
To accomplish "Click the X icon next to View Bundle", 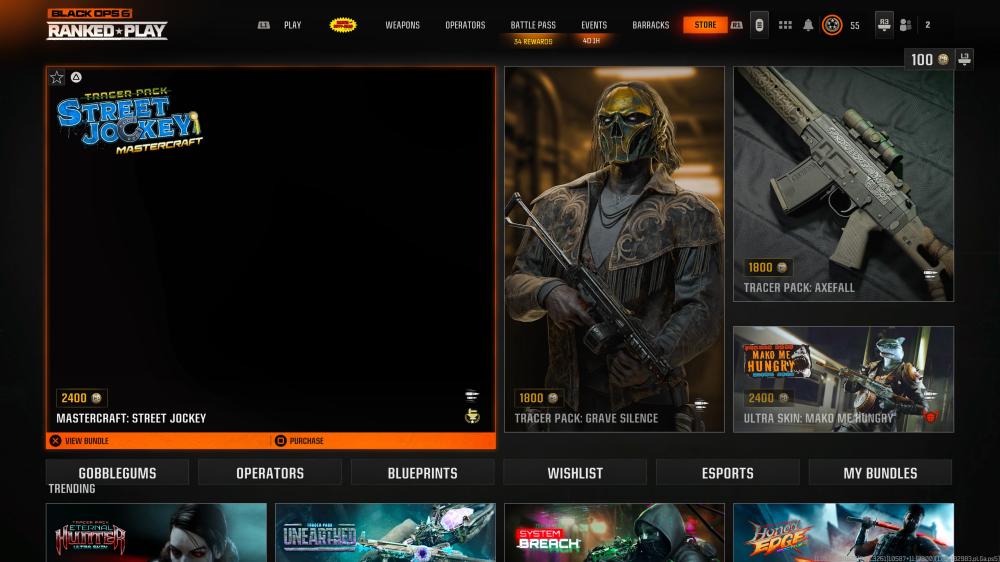I will pyautogui.click(x=55, y=441).
